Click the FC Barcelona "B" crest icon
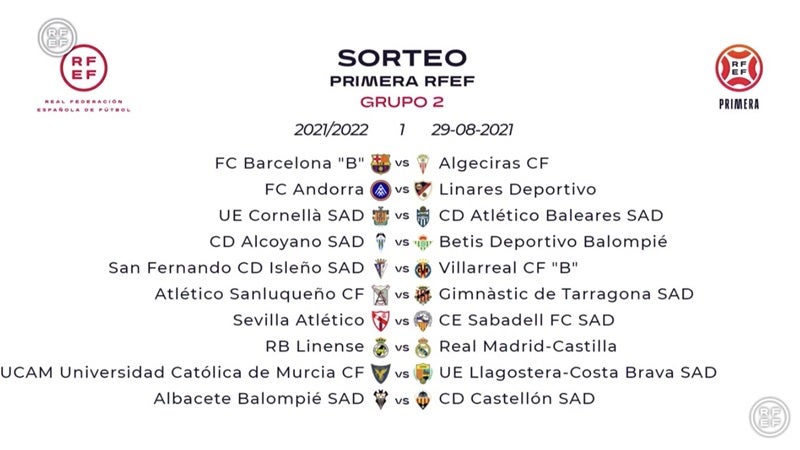Image resolution: width=800 pixels, height=450 pixels. click(380, 163)
